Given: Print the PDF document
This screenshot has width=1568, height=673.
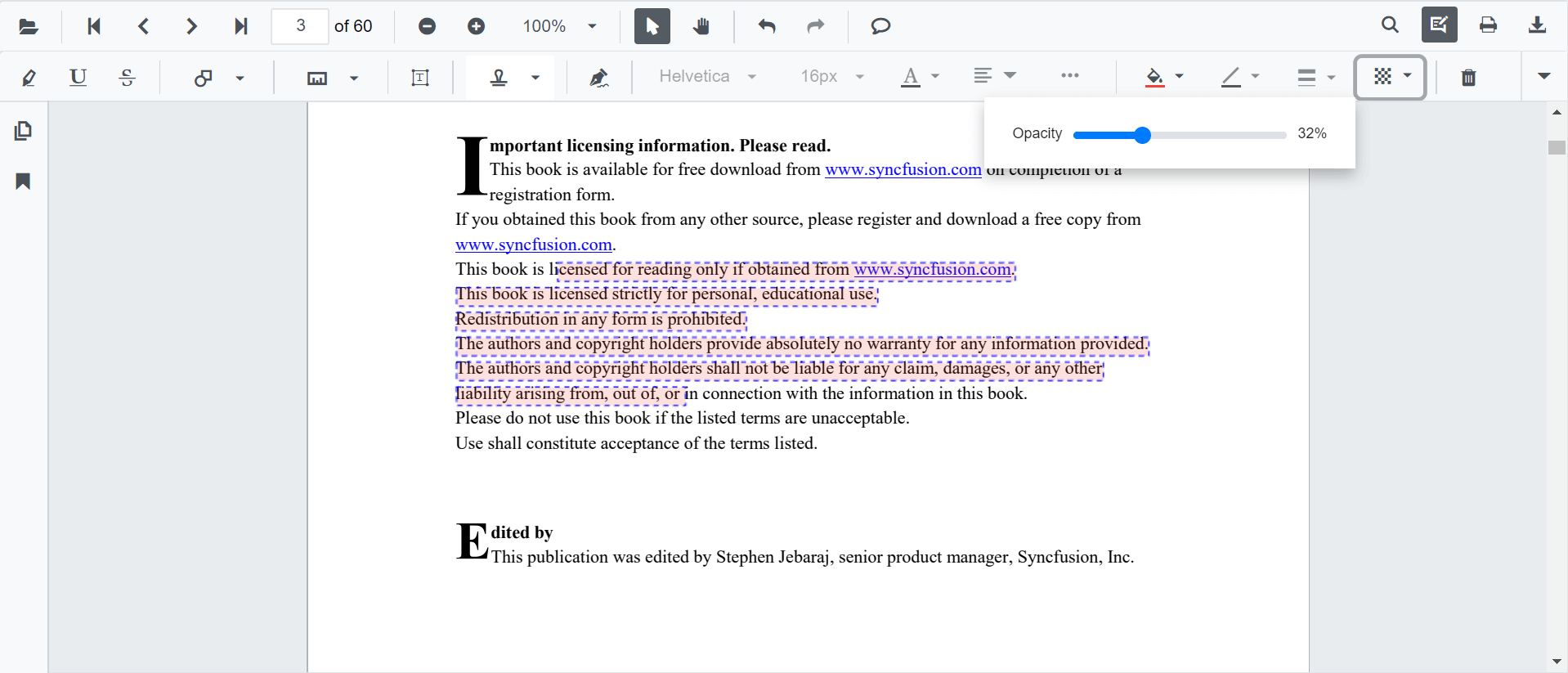Looking at the screenshot, I should pyautogui.click(x=1488, y=25).
